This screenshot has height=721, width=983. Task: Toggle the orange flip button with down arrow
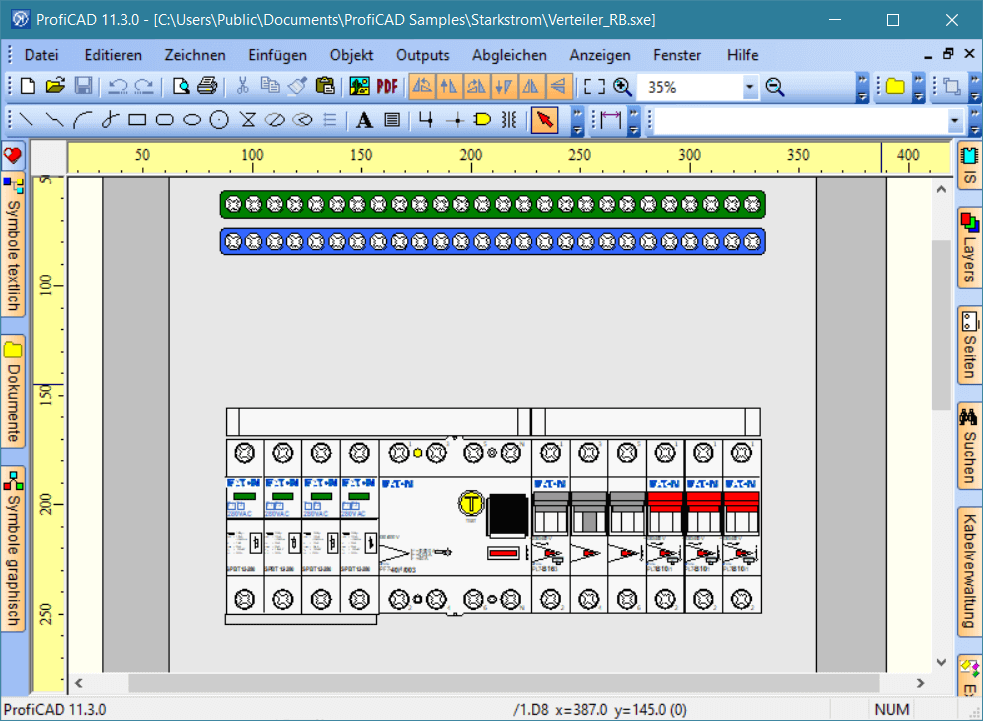[x=503, y=86]
